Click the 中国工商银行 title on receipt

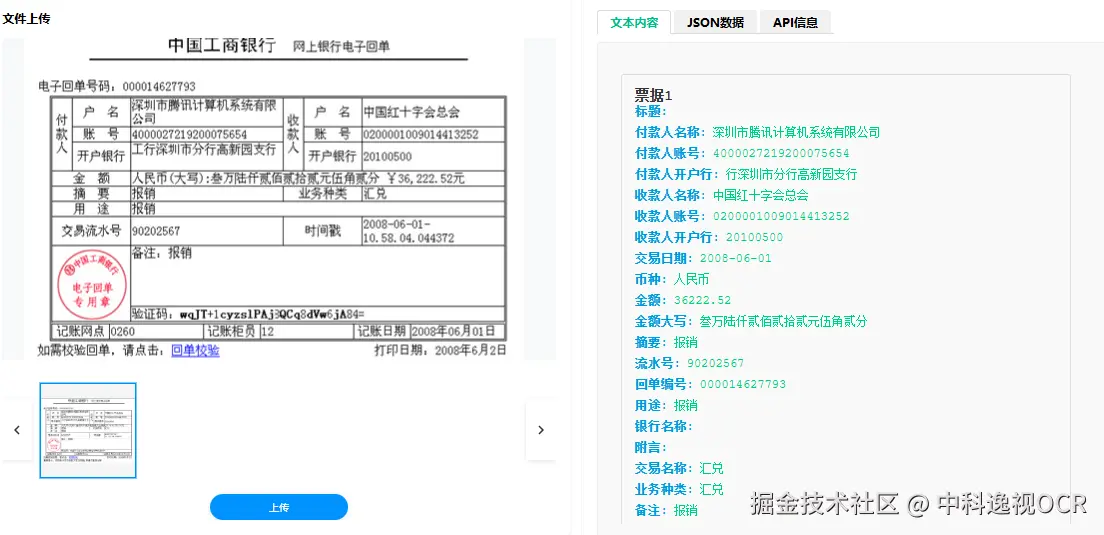click(x=222, y=46)
